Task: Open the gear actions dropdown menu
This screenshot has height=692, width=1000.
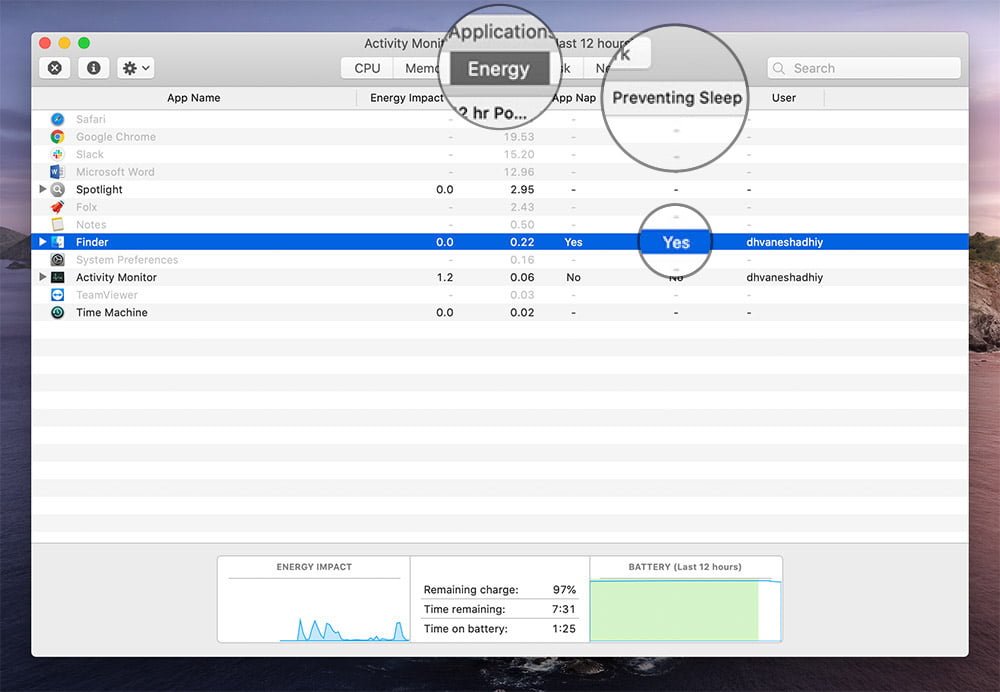Action: click(x=135, y=68)
